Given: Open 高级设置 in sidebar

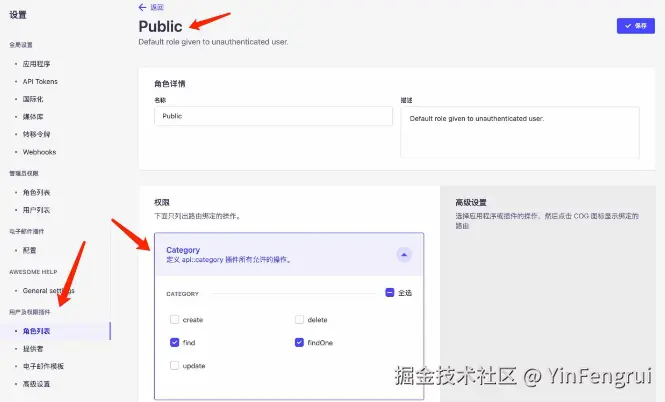Looking at the screenshot, I should (x=36, y=384).
